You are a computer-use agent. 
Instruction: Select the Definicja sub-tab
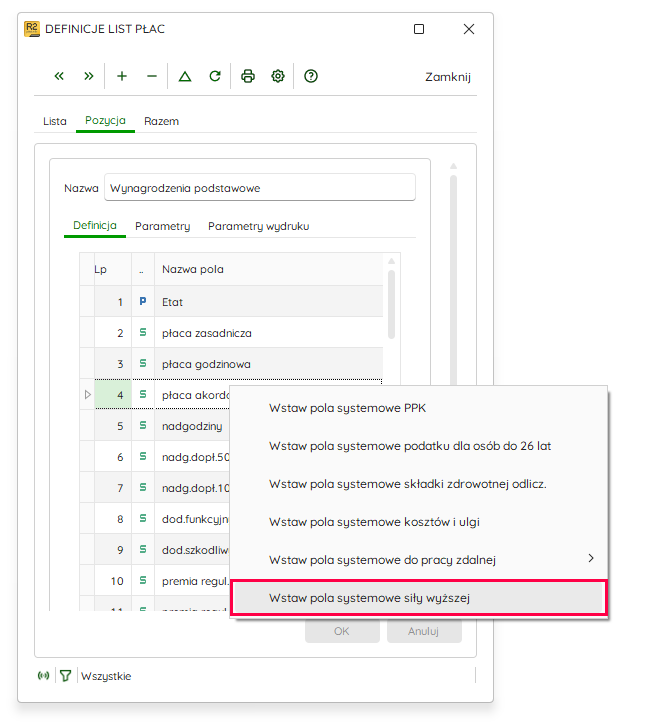[95, 226]
